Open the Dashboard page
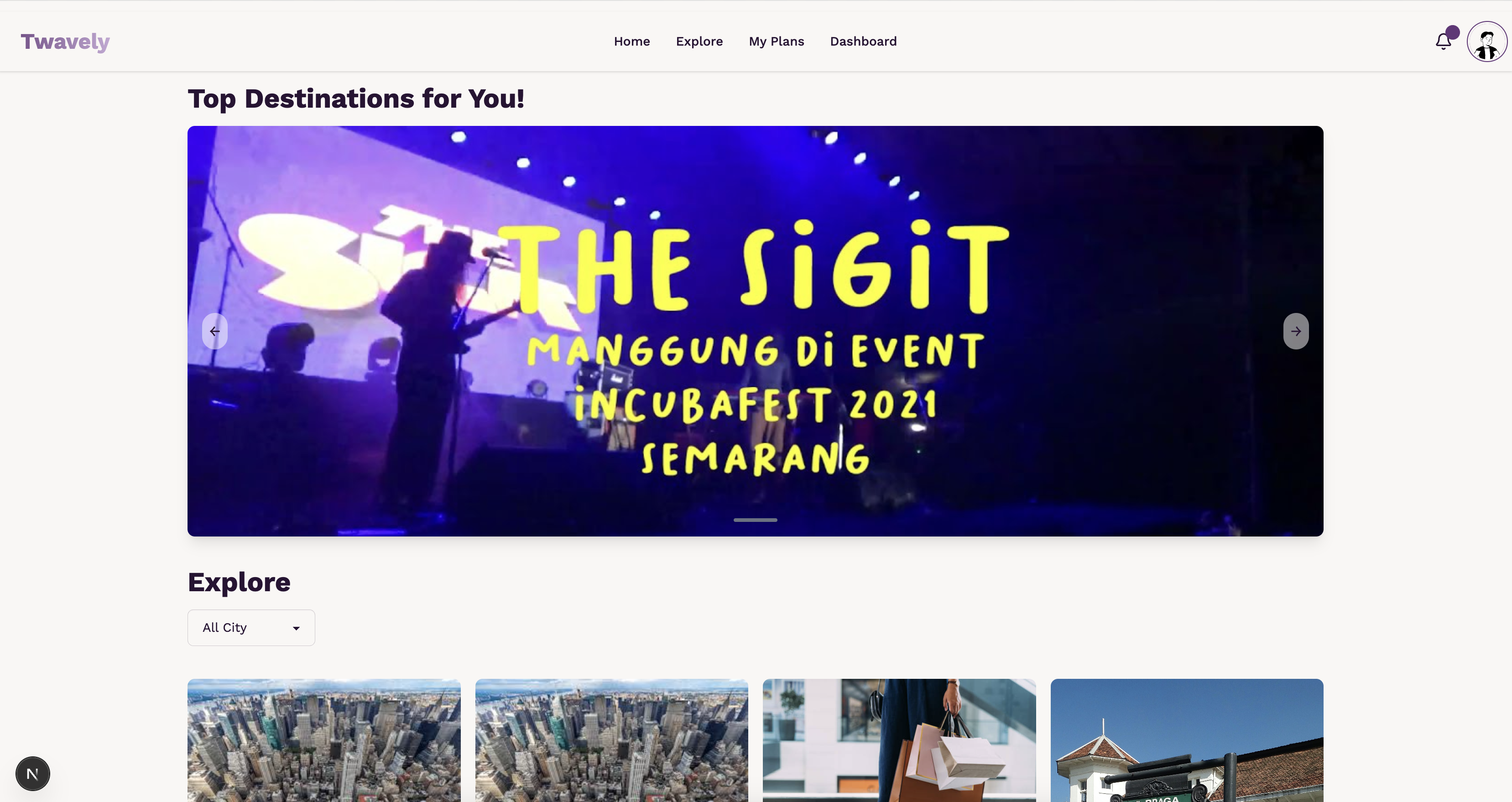 click(x=863, y=42)
